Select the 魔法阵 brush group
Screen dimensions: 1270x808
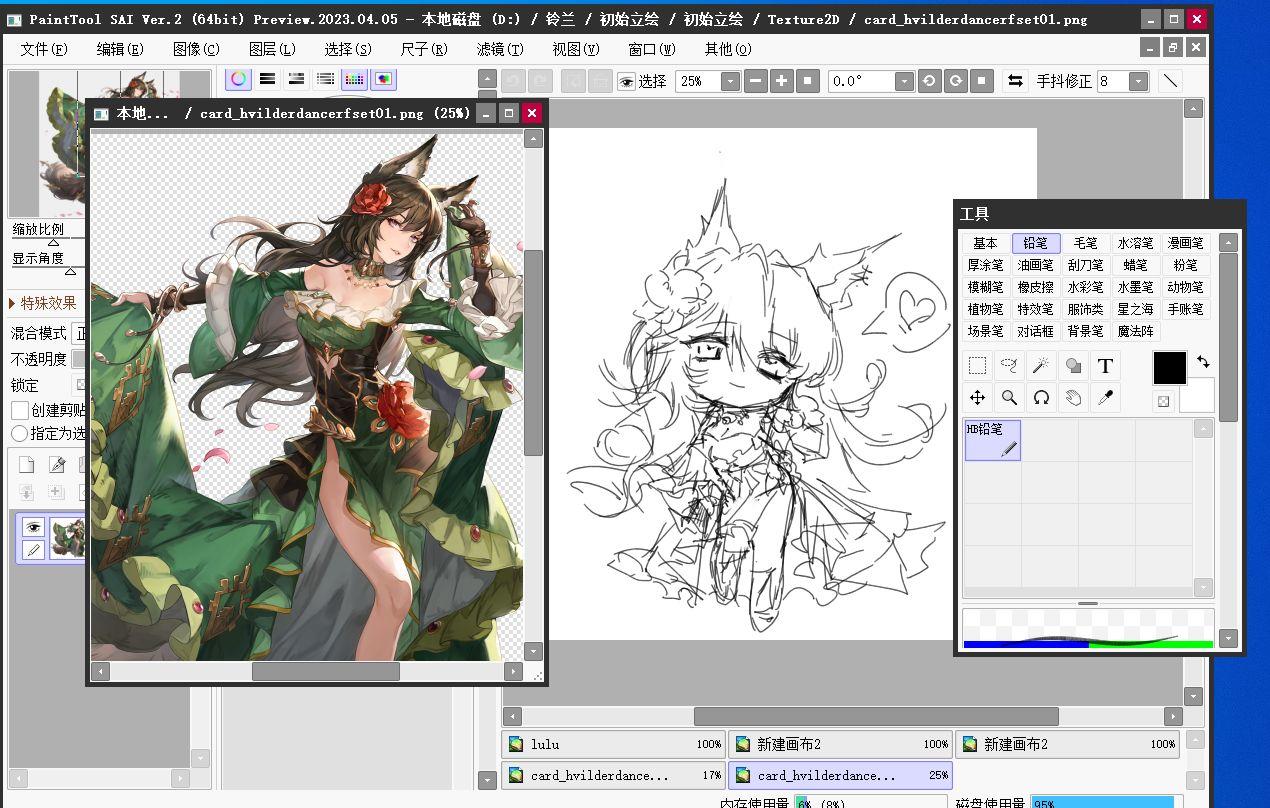[x=1135, y=331]
